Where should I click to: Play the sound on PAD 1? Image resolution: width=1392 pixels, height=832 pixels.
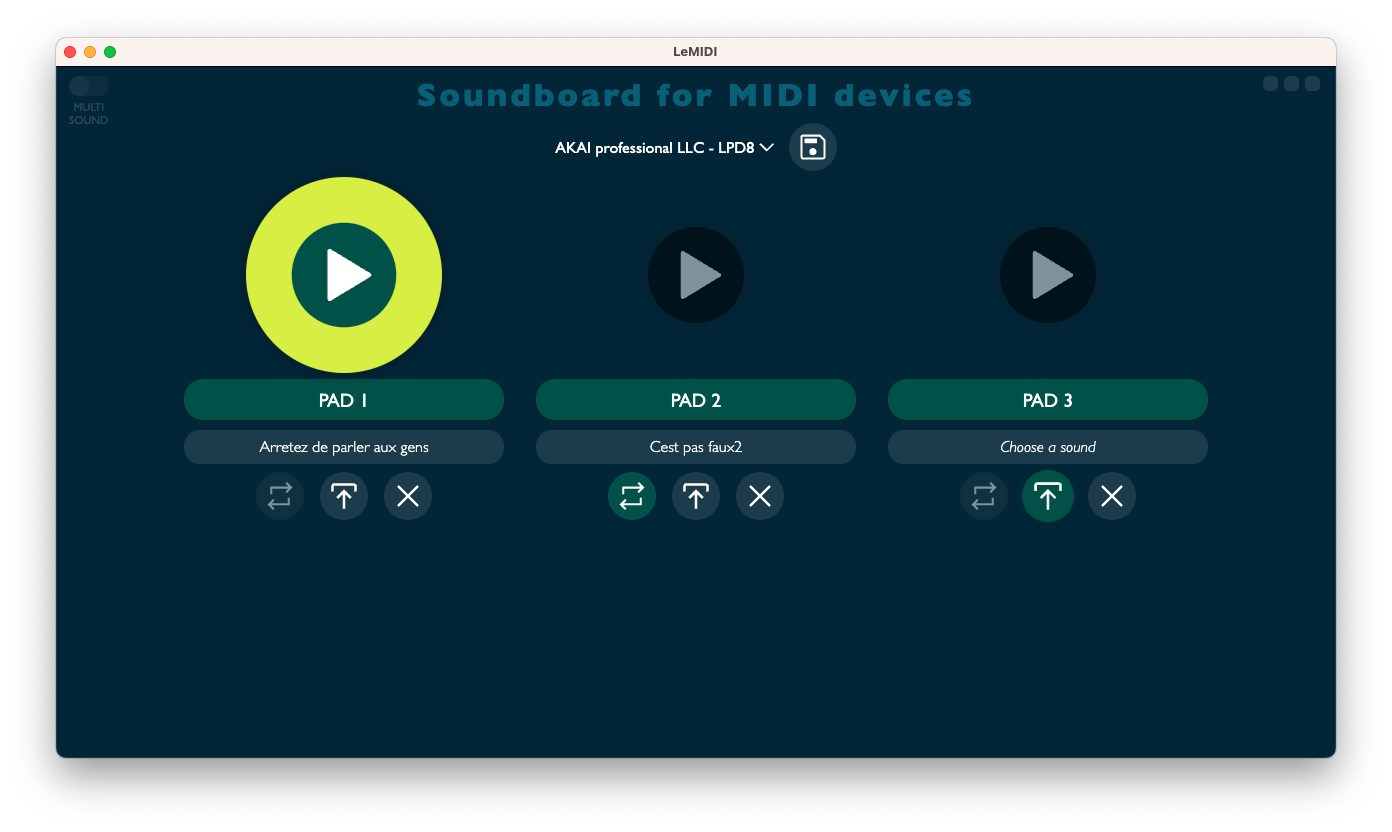344,275
